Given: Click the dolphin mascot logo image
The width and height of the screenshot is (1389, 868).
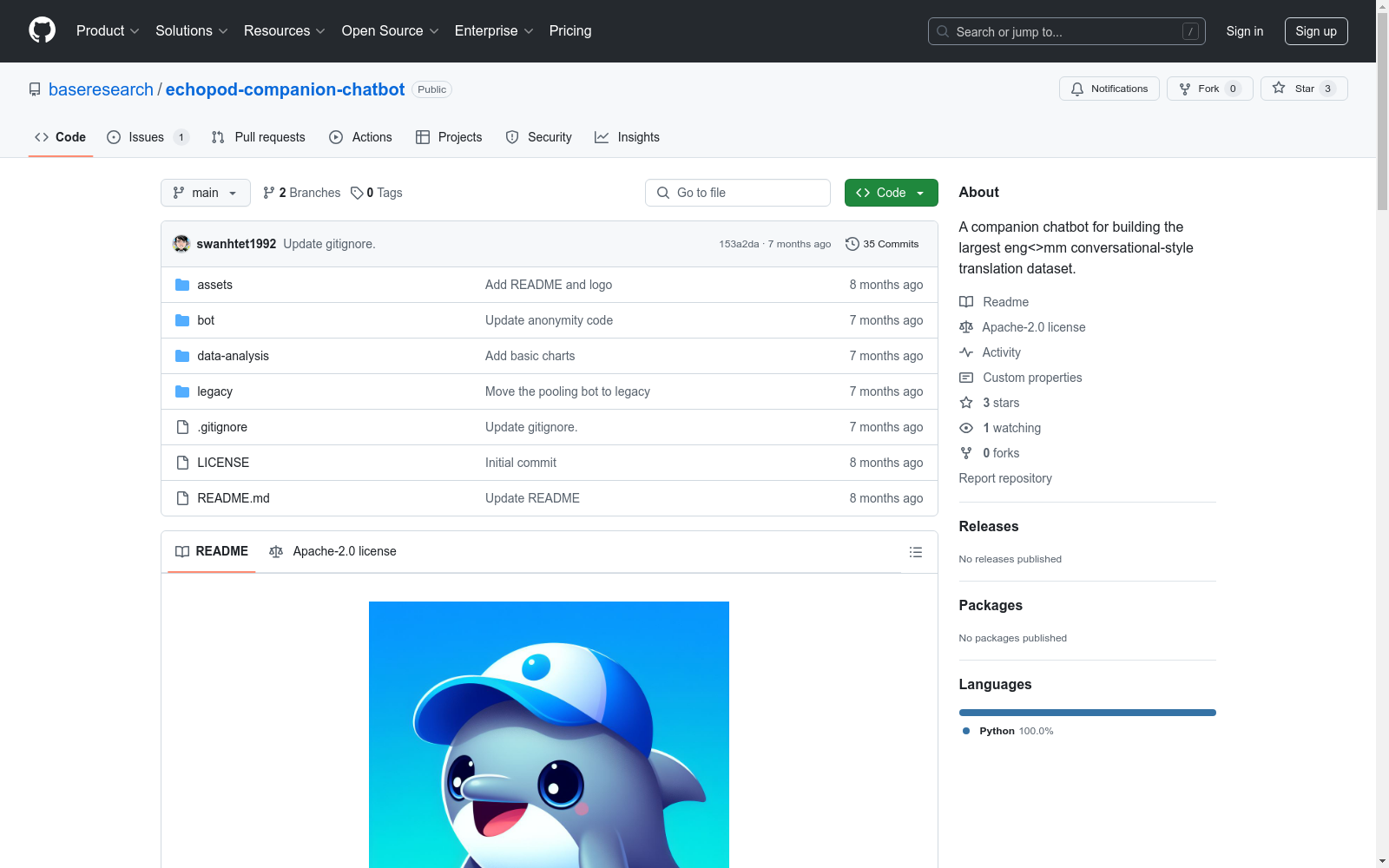Looking at the screenshot, I should (x=549, y=734).
